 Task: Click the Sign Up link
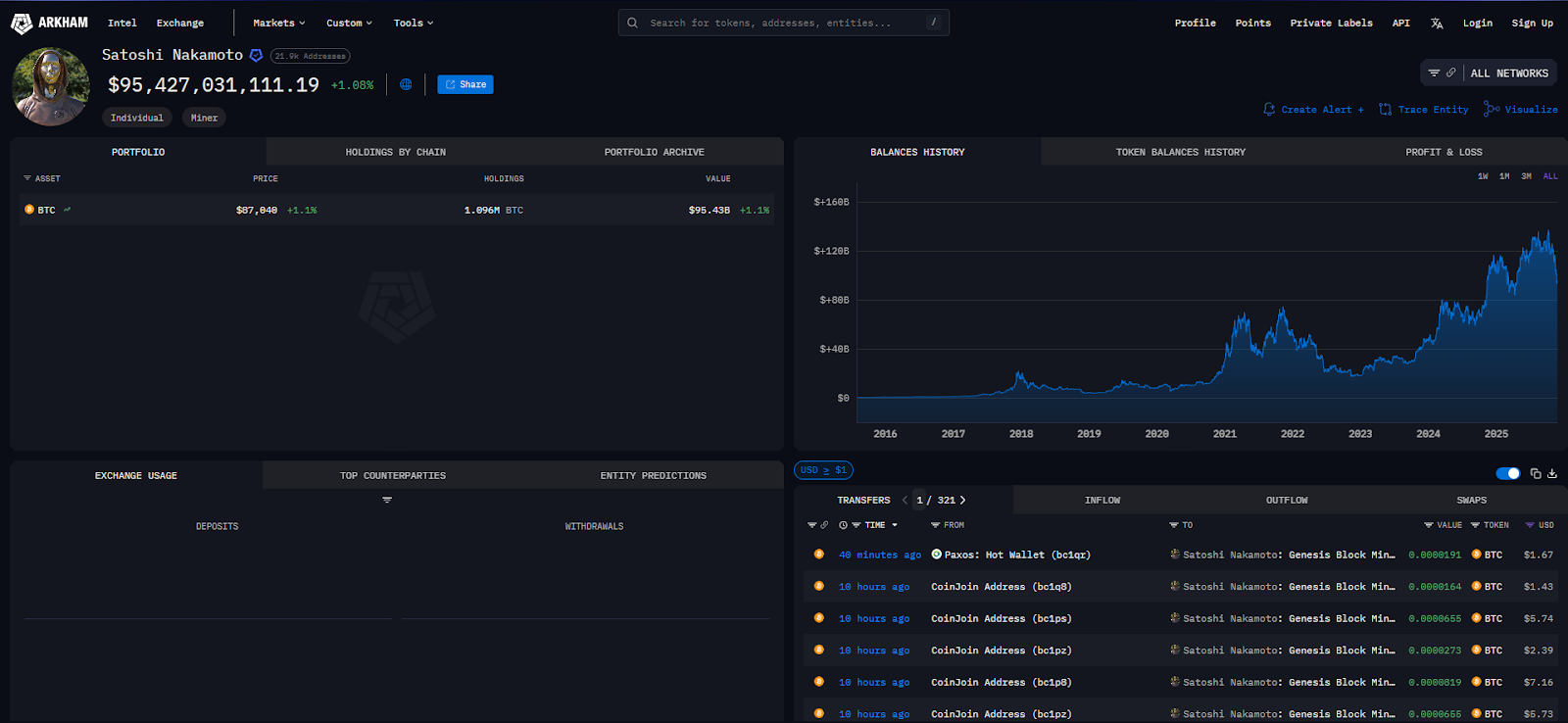pos(1533,23)
